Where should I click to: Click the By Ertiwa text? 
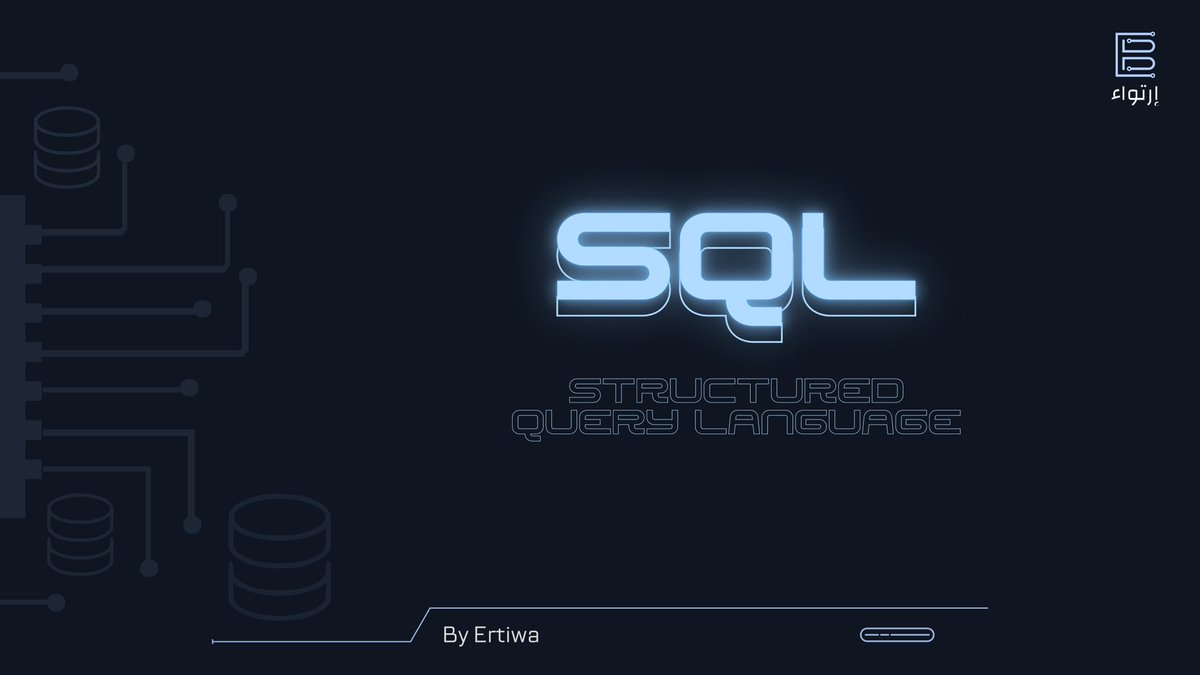pos(490,635)
